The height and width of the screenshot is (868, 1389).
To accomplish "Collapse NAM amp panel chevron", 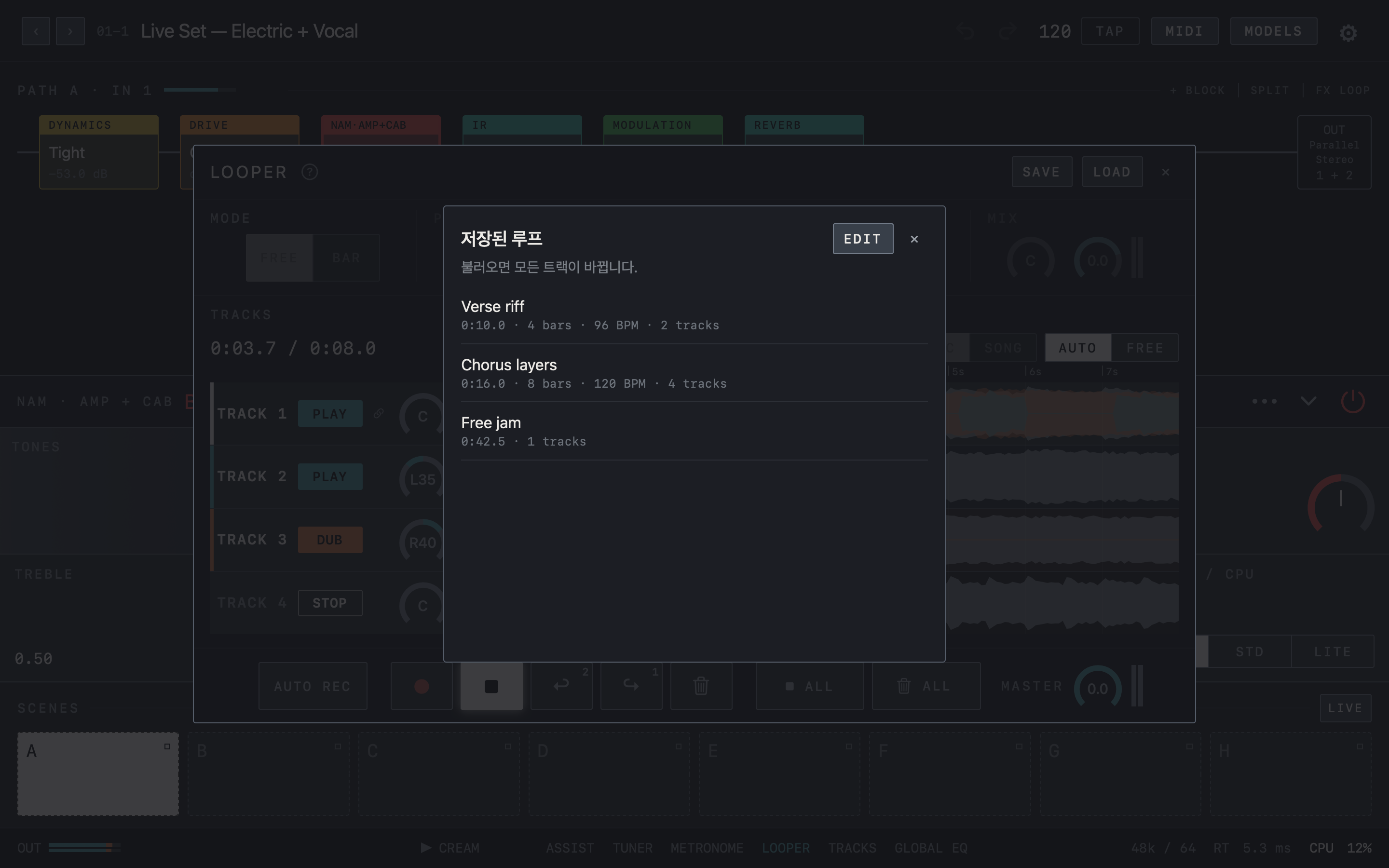I will (1308, 401).
